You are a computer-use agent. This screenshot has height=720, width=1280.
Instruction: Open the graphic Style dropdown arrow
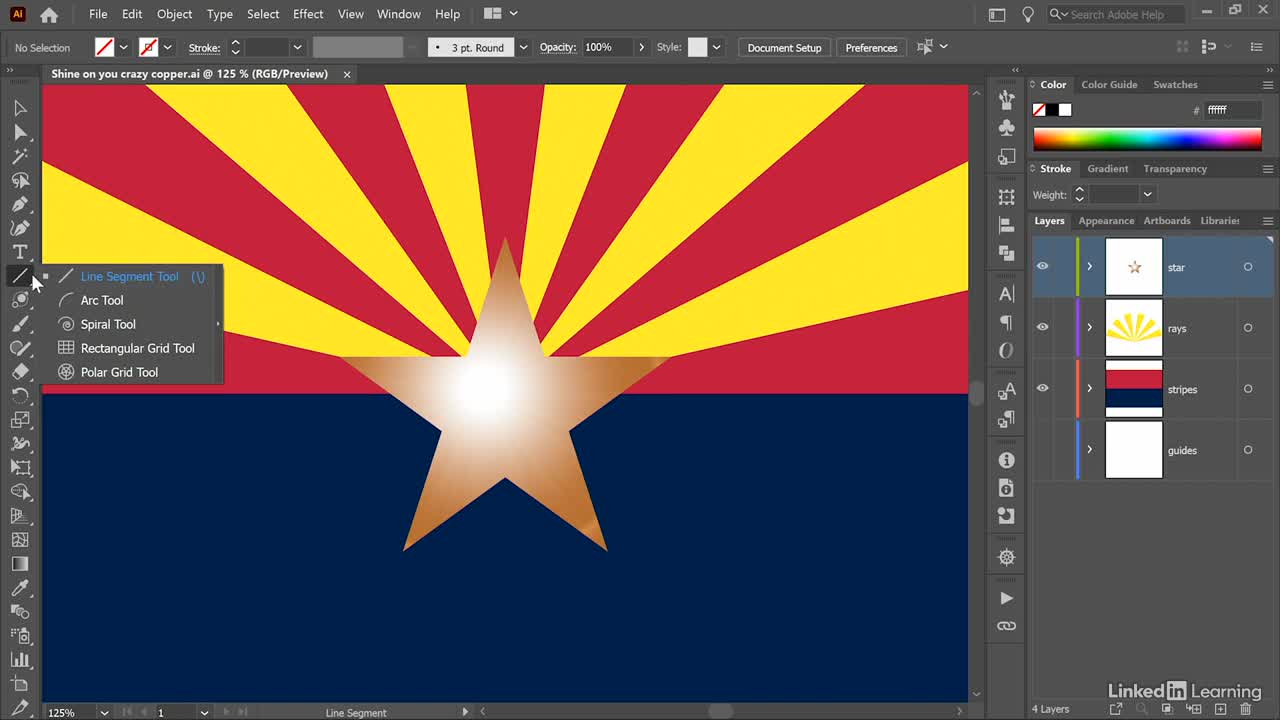[x=716, y=47]
